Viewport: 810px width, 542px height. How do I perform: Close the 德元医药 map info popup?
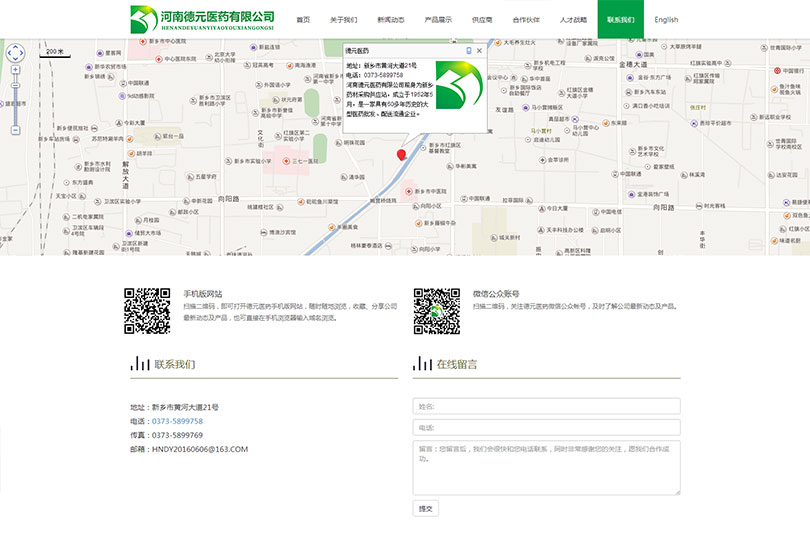pos(479,50)
